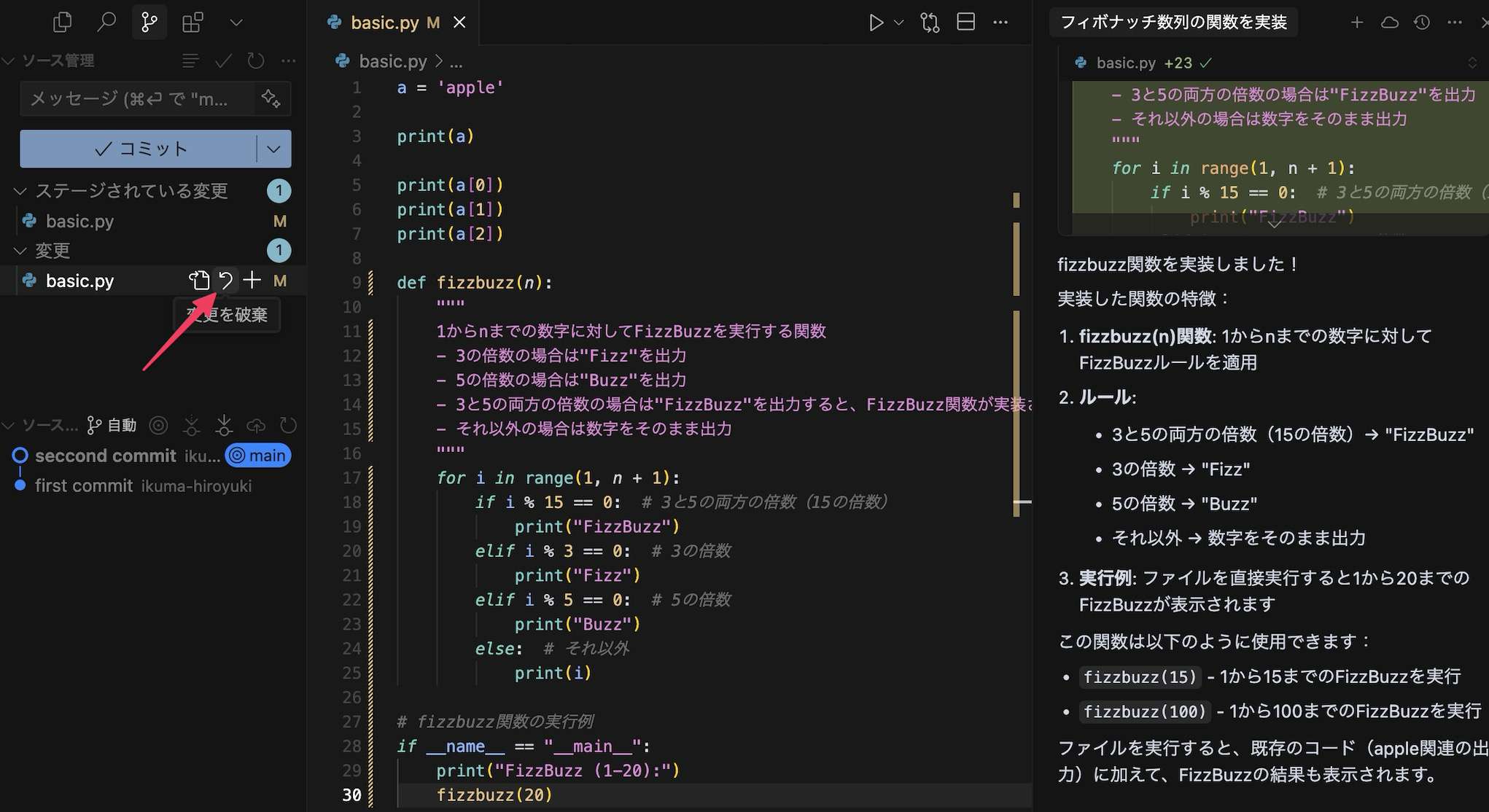Close the basic.py editor tab
The height and width of the screenshot is (812, 1489).
(459, 23)
